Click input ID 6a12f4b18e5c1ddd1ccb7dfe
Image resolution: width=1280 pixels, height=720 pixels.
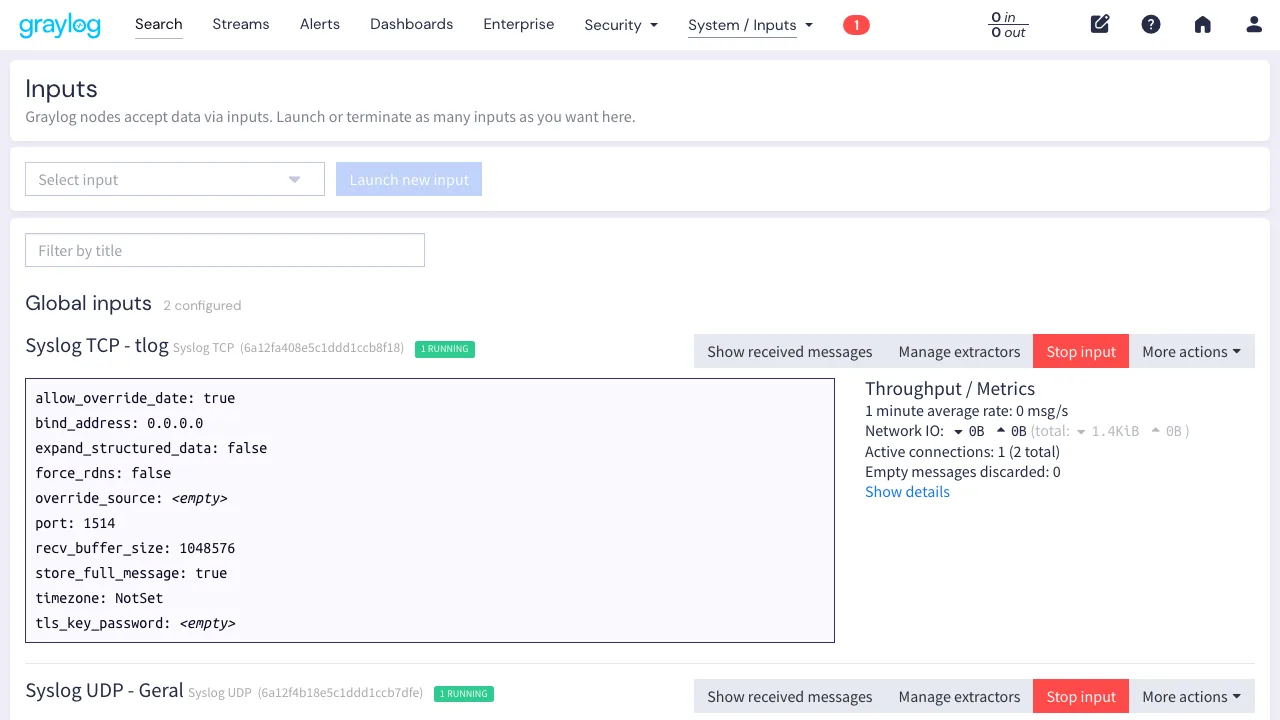(341, 693)
